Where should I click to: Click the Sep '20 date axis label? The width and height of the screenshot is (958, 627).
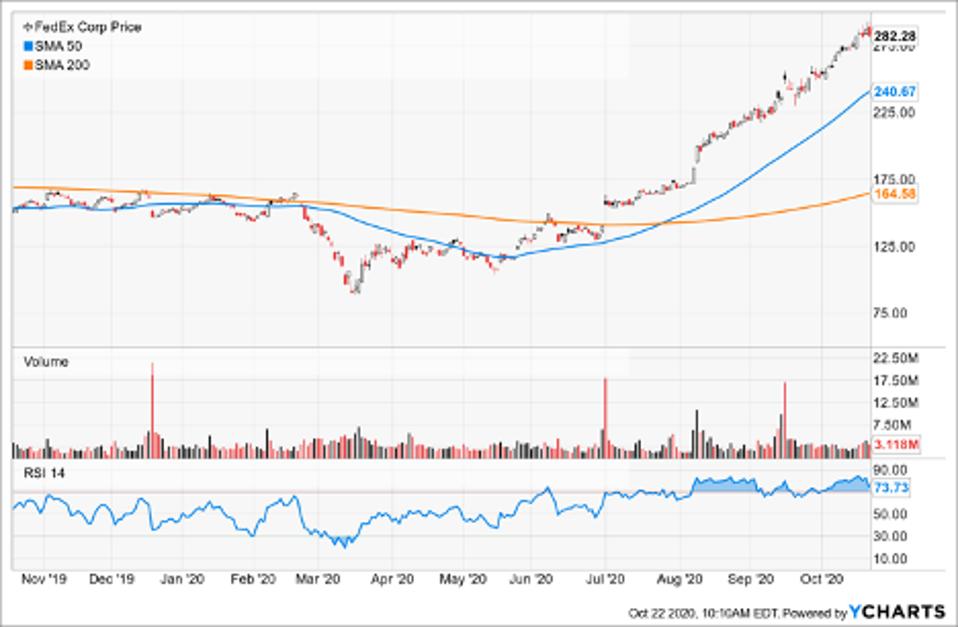pos(750,579)
